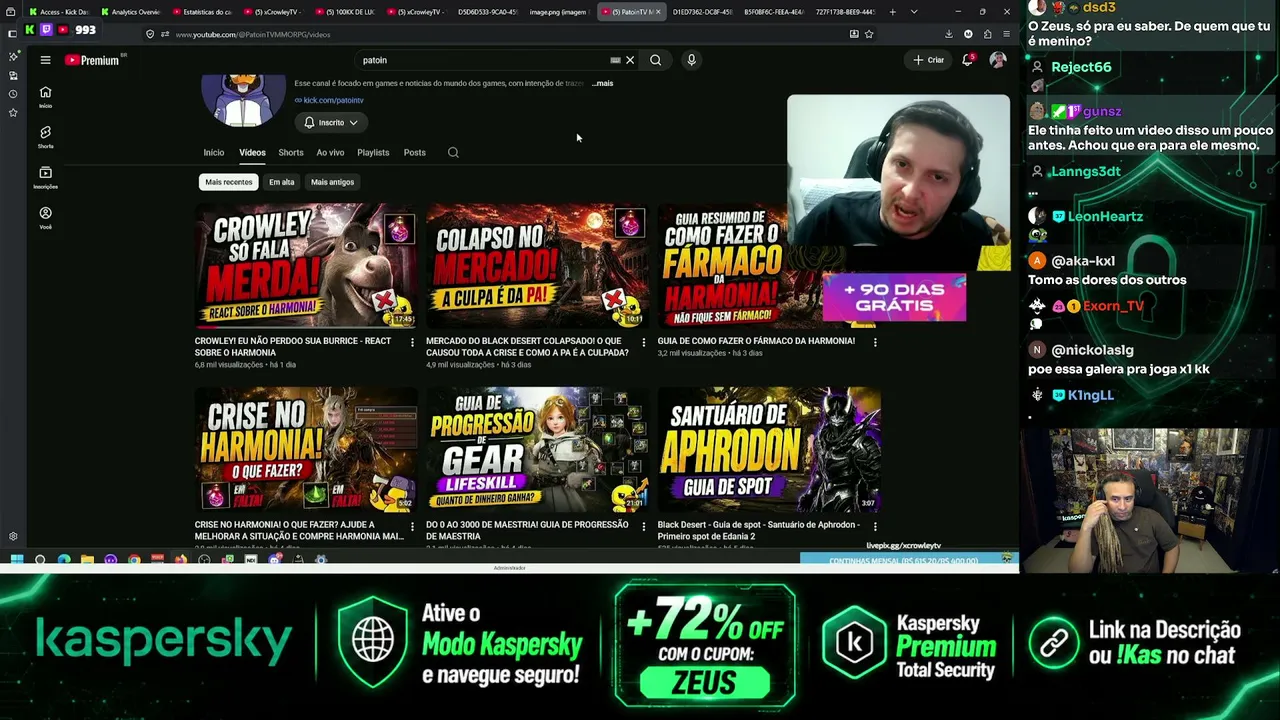Switch to the 'image.png' browser tab

pos(558,12)
